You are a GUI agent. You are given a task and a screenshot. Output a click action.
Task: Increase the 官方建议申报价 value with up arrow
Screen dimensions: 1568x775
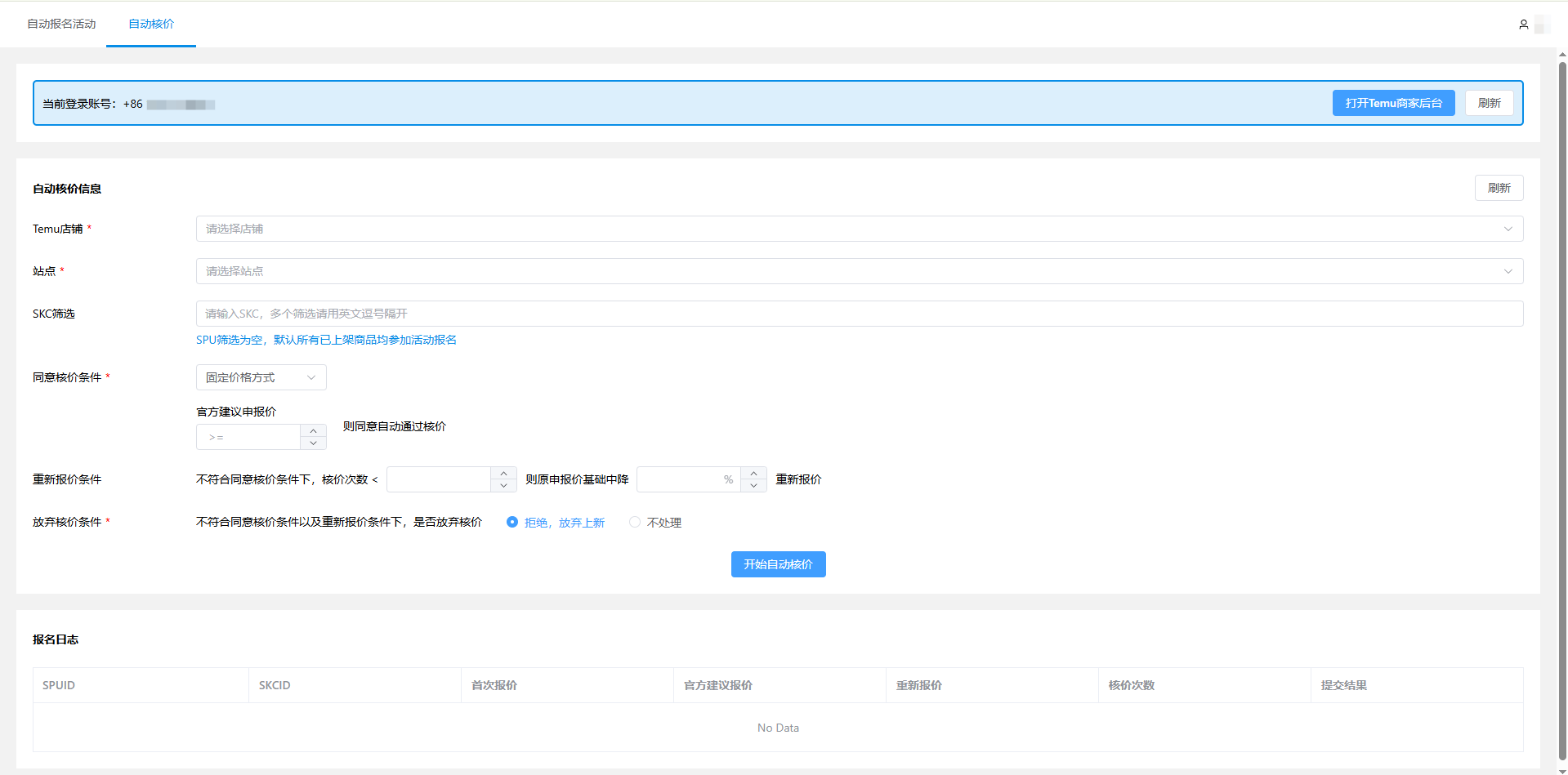click(313, 430)
